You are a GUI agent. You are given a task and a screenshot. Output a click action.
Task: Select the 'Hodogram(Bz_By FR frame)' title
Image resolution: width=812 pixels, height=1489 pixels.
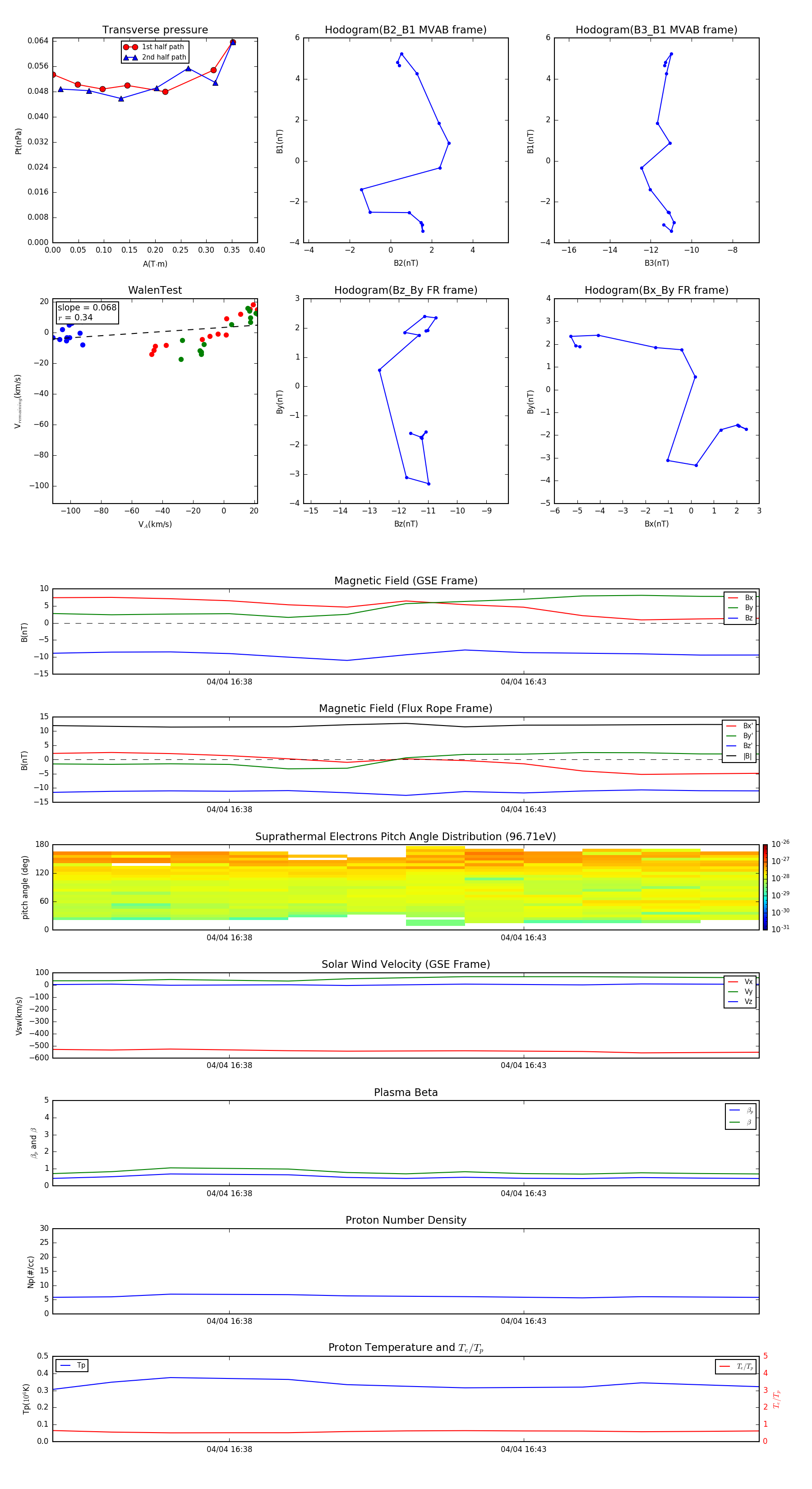[406, 290]
